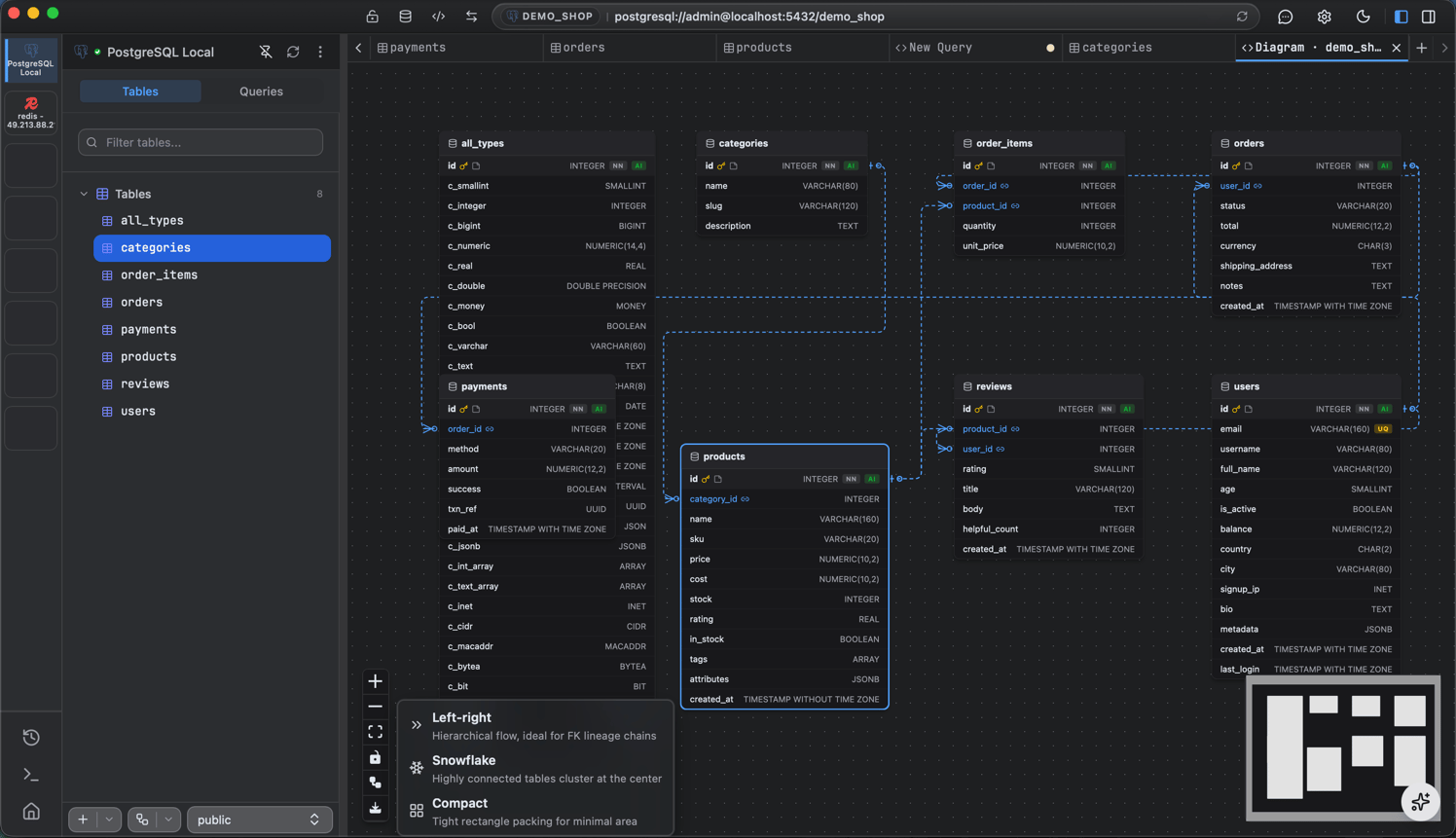Click the swap arrows icon in toolbar

click(x=471, y=17)
